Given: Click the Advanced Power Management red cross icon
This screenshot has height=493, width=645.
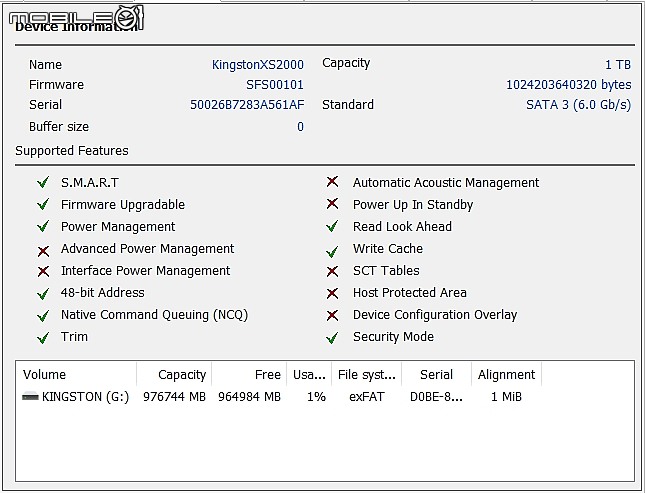Looking at the screenshot, I should 43,251.
